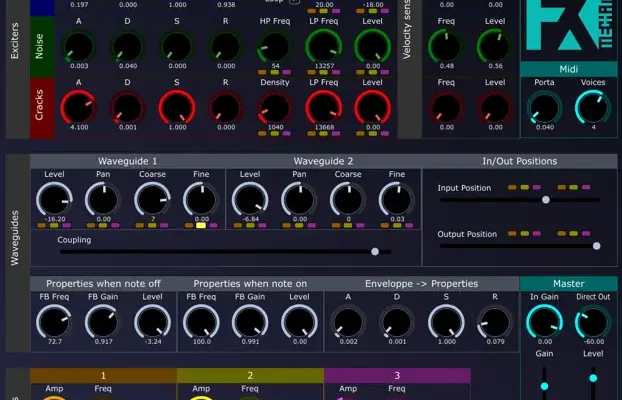This screenshot has width=622, height=400.
Task: Click the note-on Level knob
Action: pyautogui.click(x=299, y=322)
